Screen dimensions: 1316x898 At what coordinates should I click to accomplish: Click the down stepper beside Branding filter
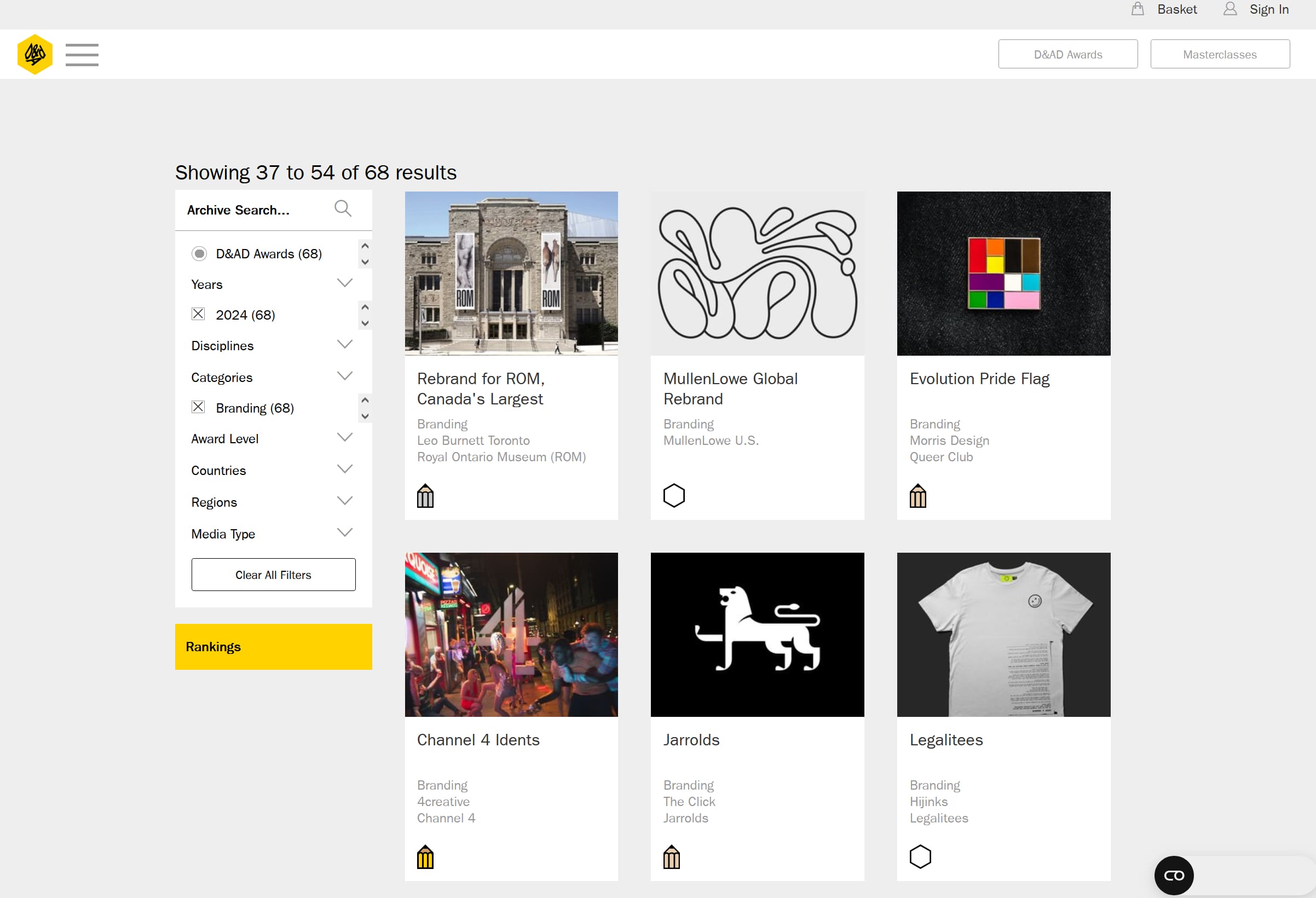click(x=365, y=417)
